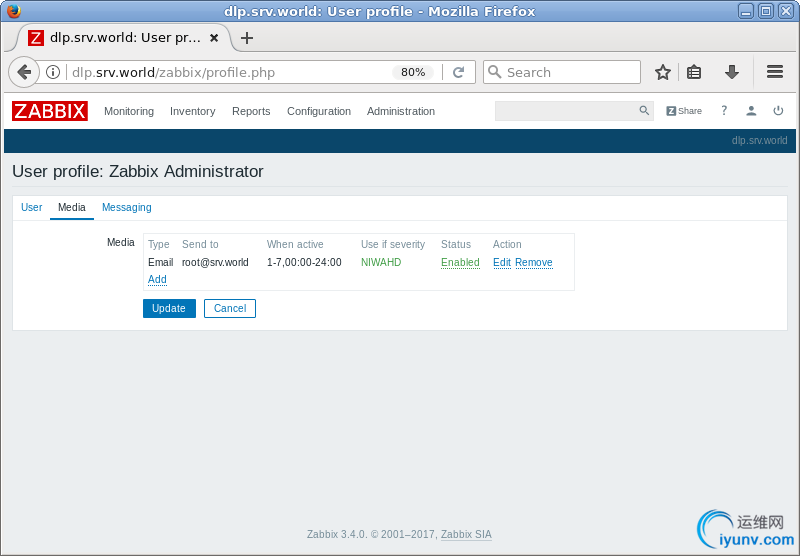Minimize the Firefox window
This screenshot has width=800, height=556.
tap(745, 11)
